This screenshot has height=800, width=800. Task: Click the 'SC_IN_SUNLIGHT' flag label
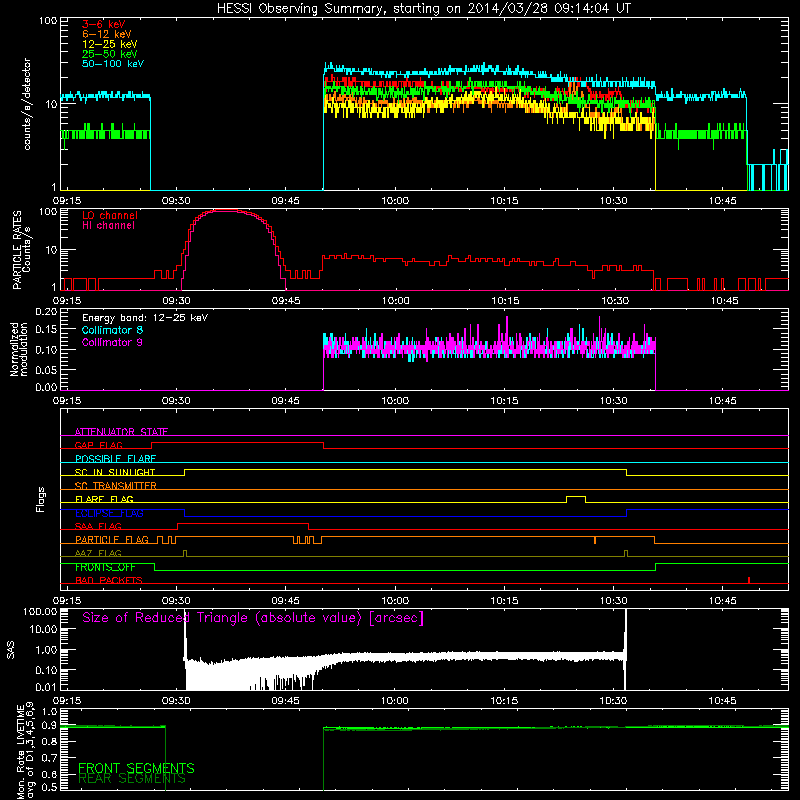115,472
